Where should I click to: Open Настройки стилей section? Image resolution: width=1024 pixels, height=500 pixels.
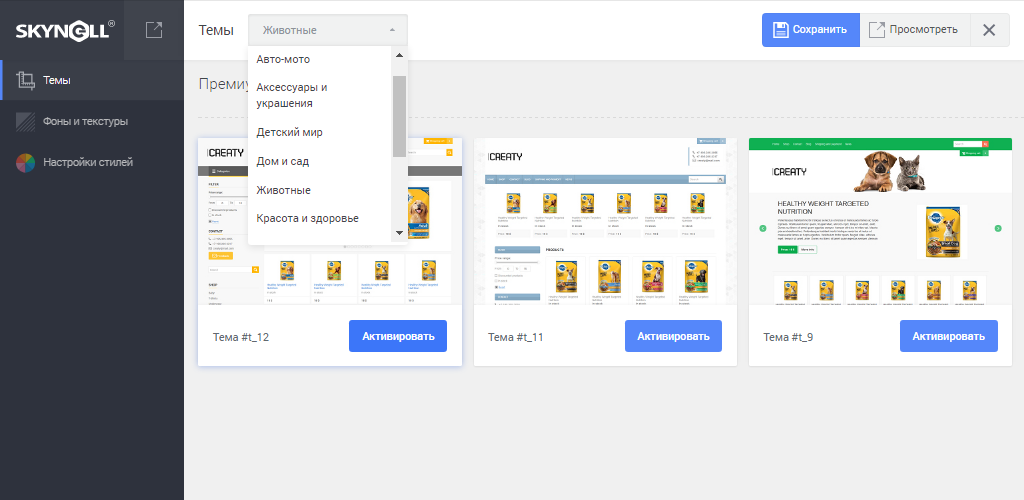(92, 163)
